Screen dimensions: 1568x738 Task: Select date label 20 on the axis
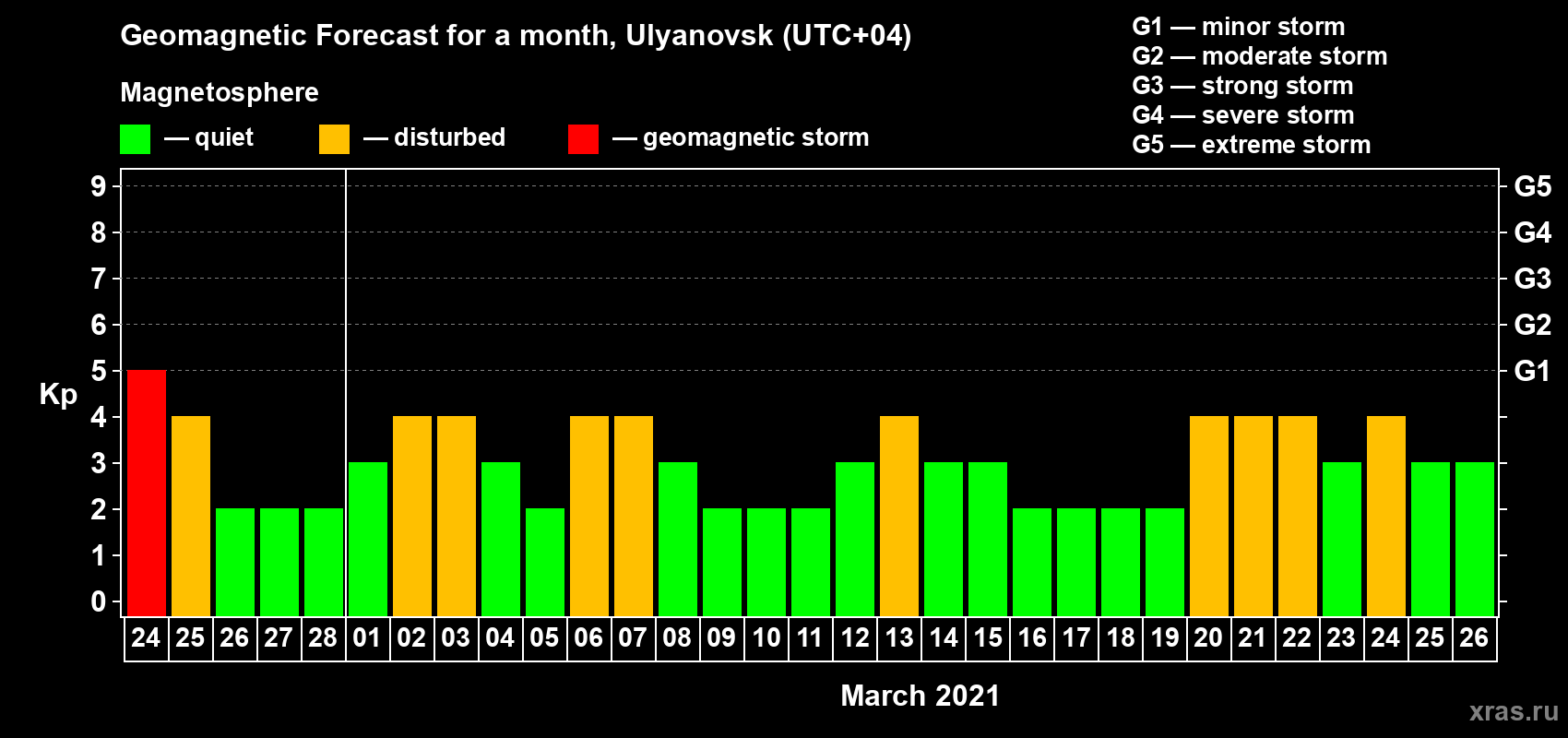[1208, 638]
